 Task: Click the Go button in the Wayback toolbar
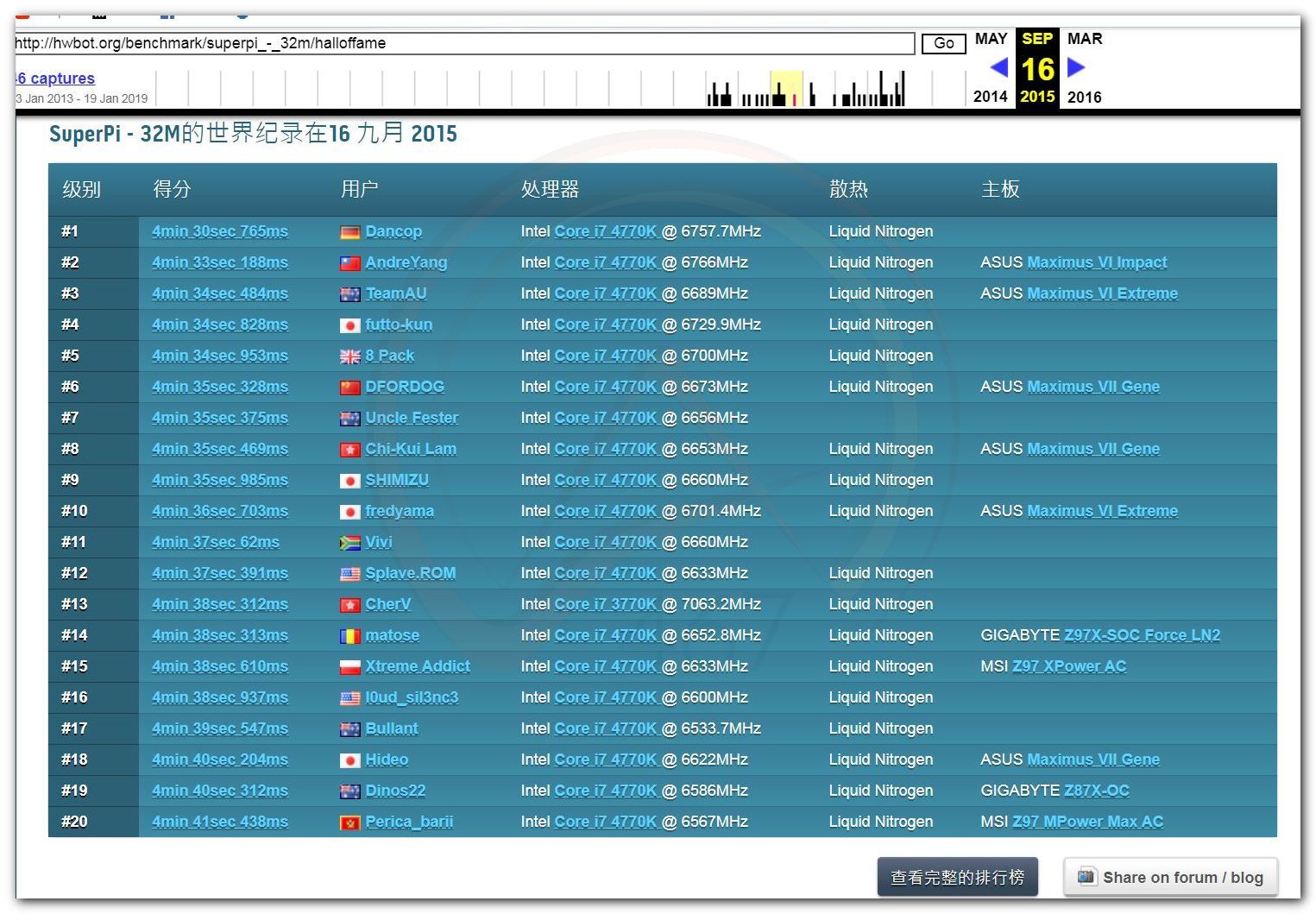click(x=943, y=43)
